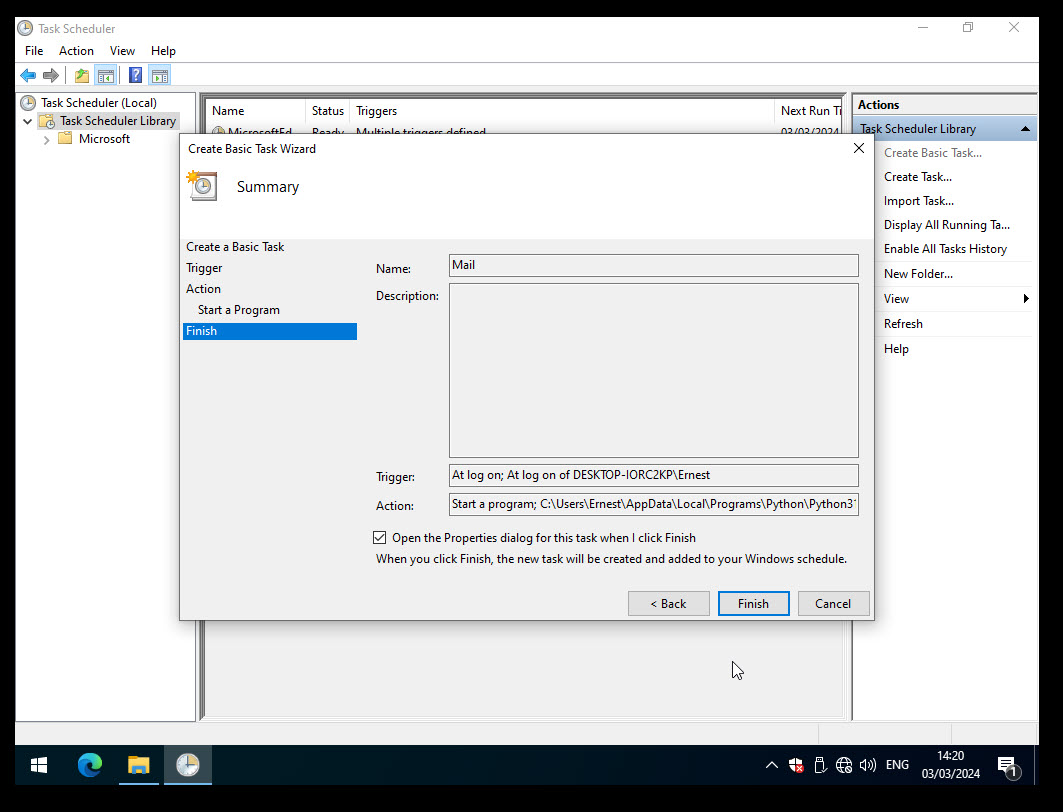
Task: Open the View menu in menu bar
Action: [122, 51]
